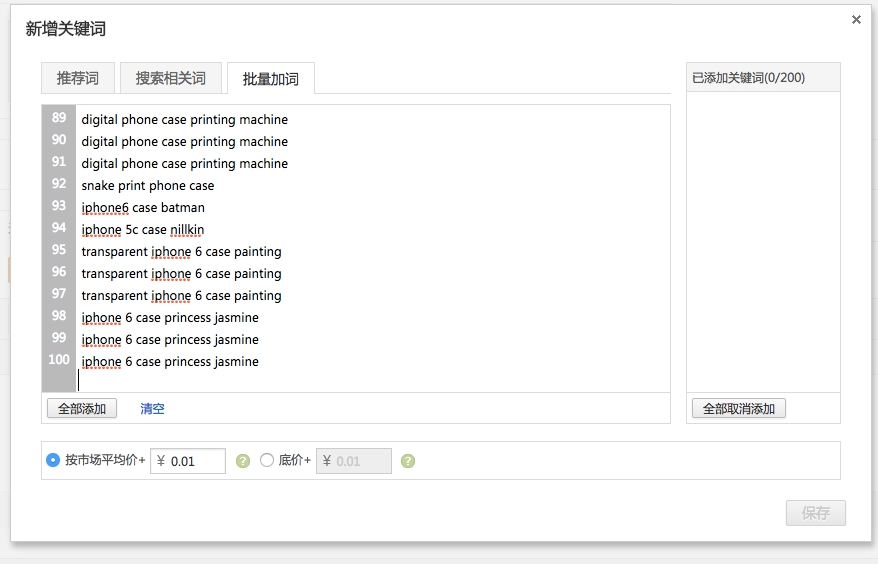The width and height of the screenshot is (878, 564).
Task: Click the help icon beside 底价 input
Action: coord(407,461)
